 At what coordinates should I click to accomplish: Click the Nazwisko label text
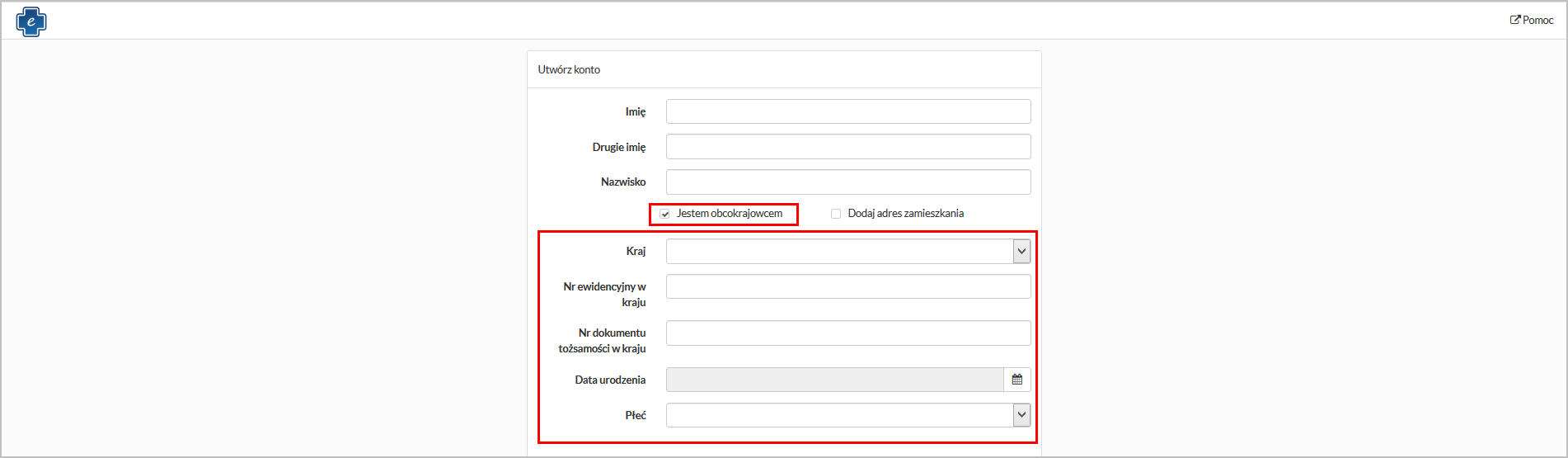[622, 182]
